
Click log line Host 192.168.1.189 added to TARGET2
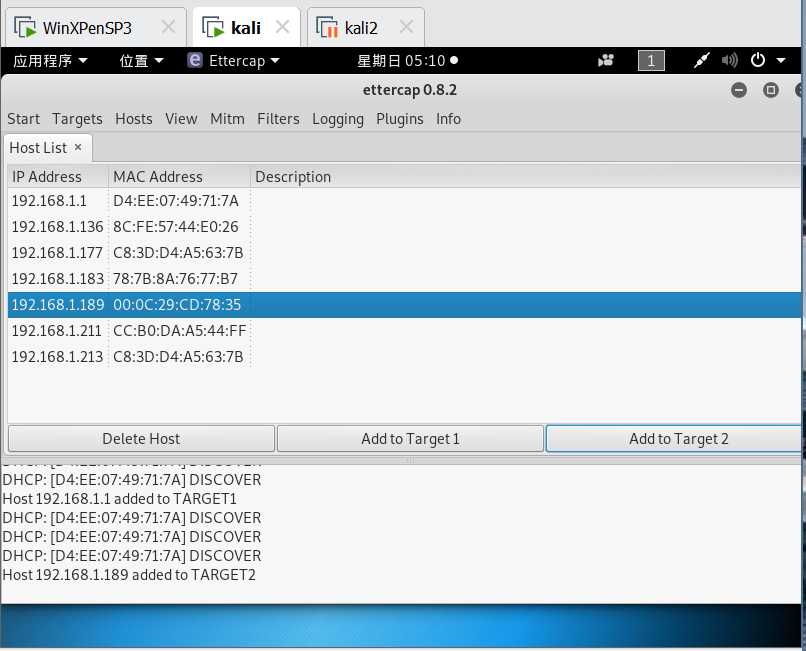coord(129,575)
